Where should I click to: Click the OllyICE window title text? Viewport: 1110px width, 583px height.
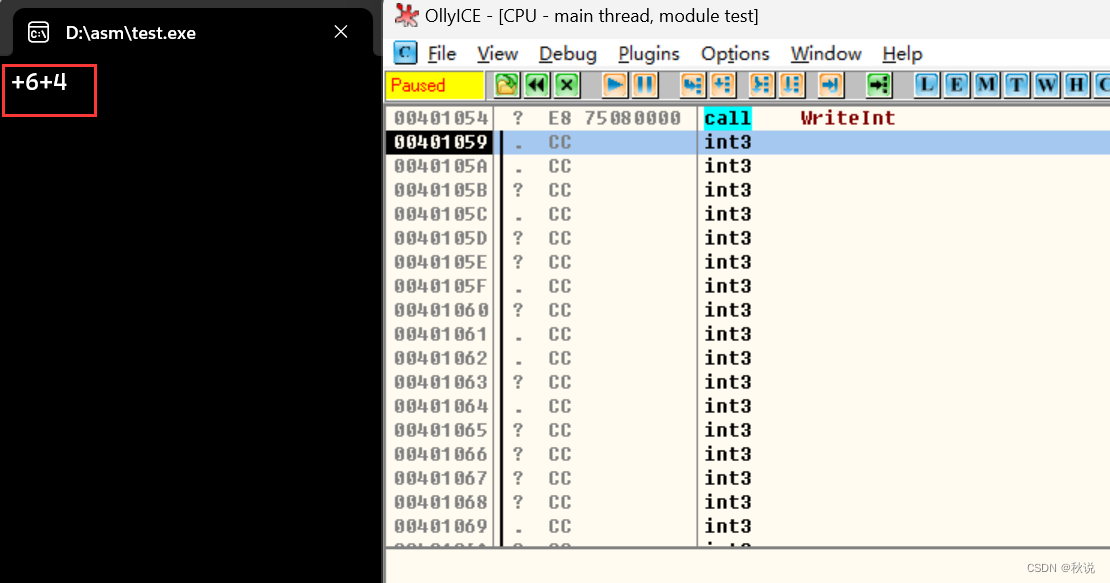point(592,16)
